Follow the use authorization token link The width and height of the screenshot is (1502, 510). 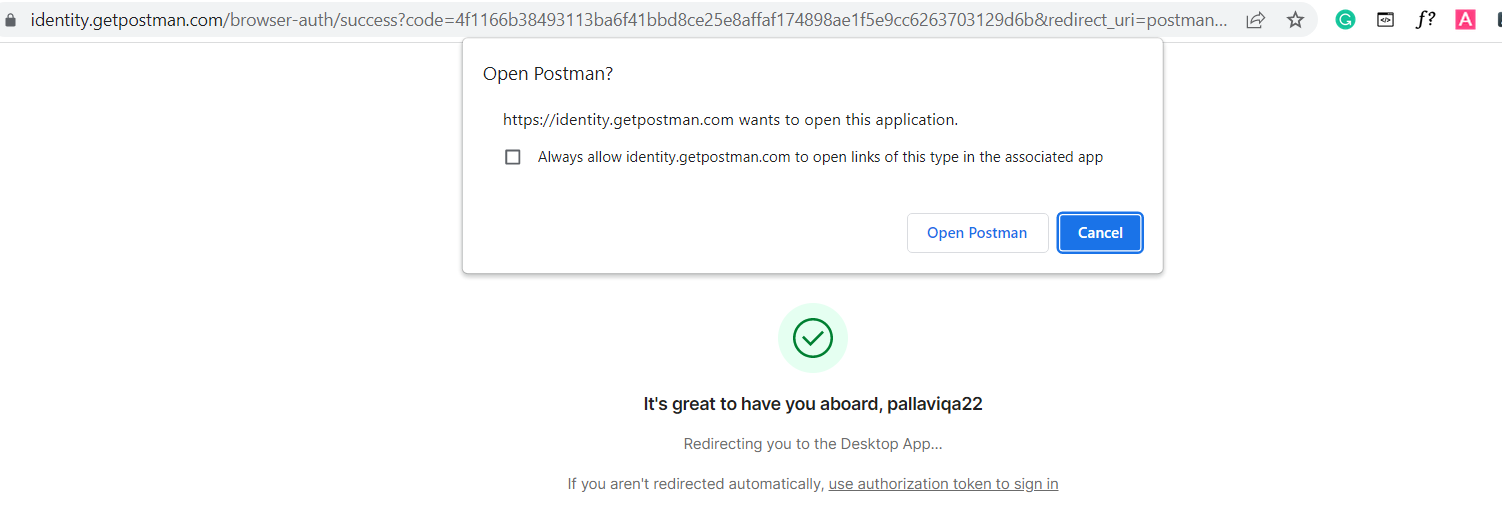pyautogui.click(x=943, y=484)
